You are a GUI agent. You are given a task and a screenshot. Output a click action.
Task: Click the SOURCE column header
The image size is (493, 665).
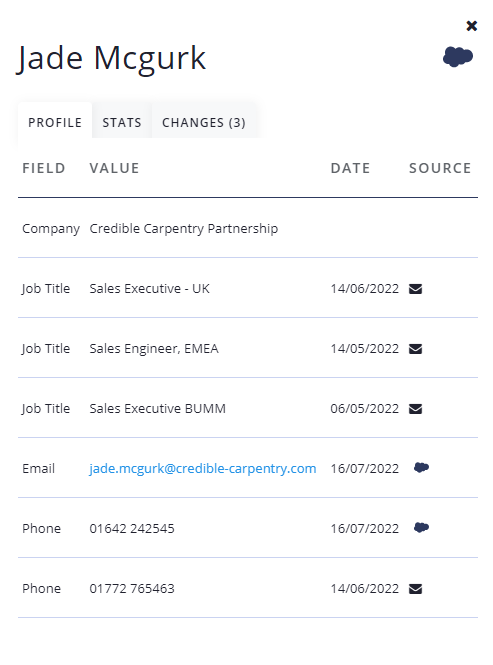pos(440,168)
